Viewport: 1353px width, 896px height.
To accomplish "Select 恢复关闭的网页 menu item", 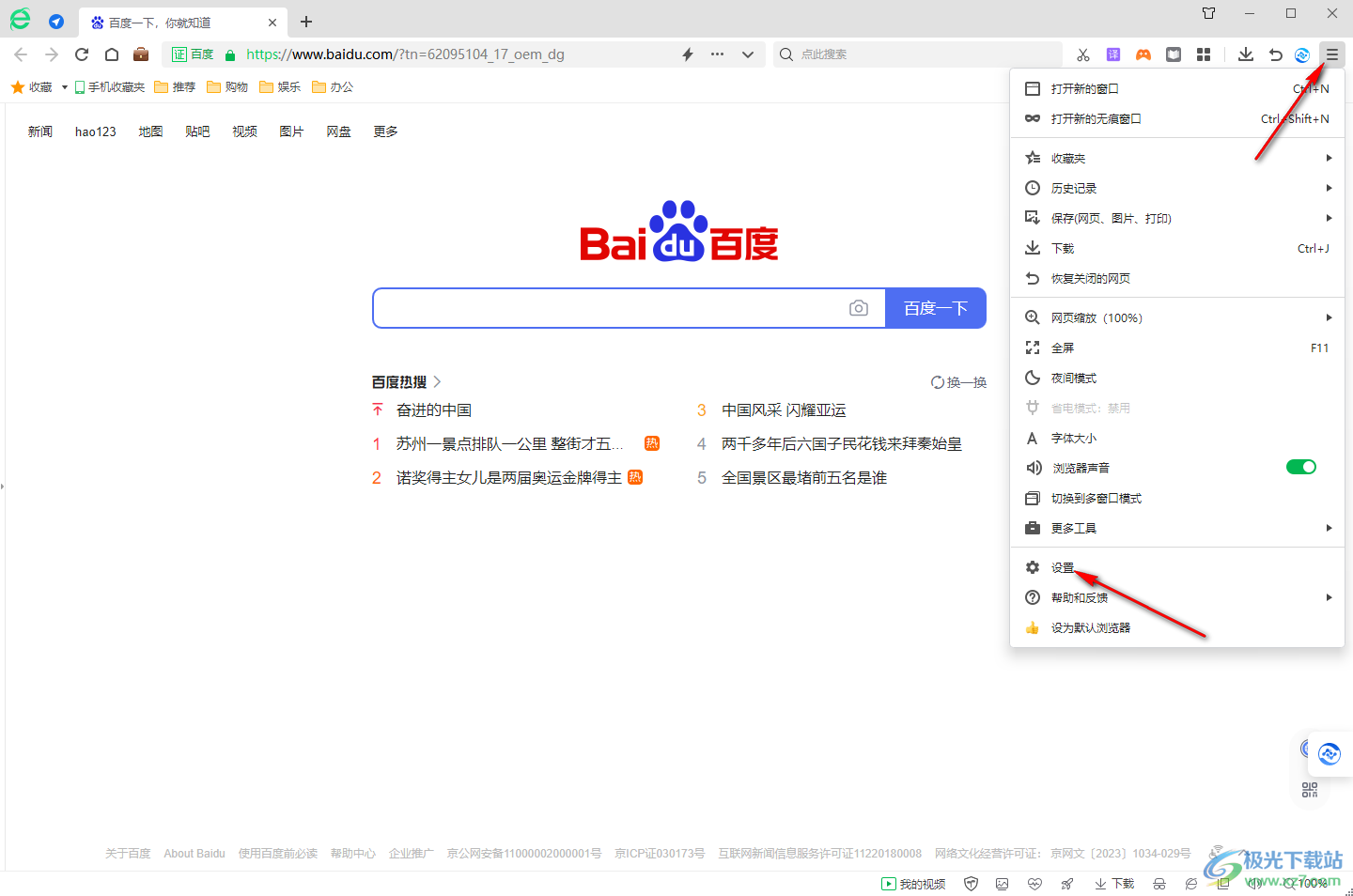I will [1177, 278].
